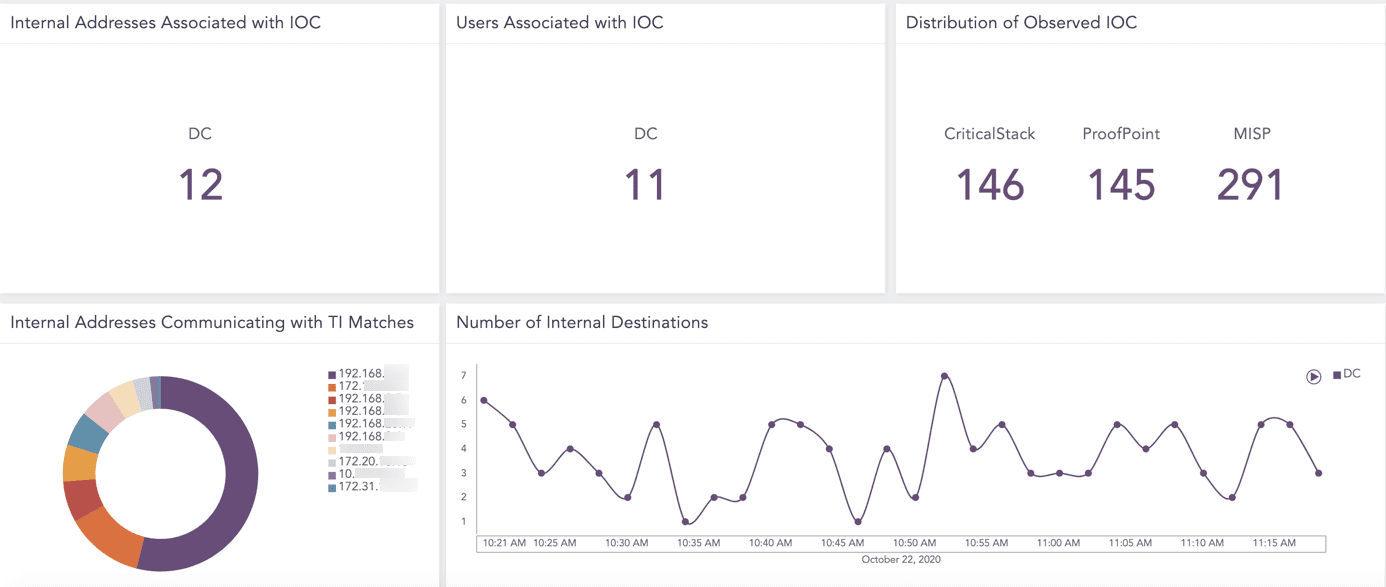Image resolution: width=1386 pixels, height=587 pixels.
Task: Click the pink 192.168 legend square
Action: tap(332, 436)
